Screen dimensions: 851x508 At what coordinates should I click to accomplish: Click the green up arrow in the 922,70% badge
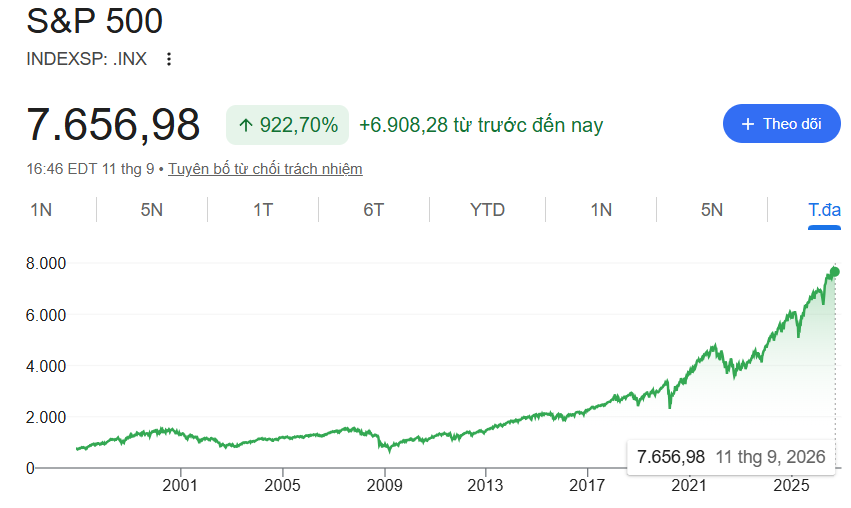point(246,125)
